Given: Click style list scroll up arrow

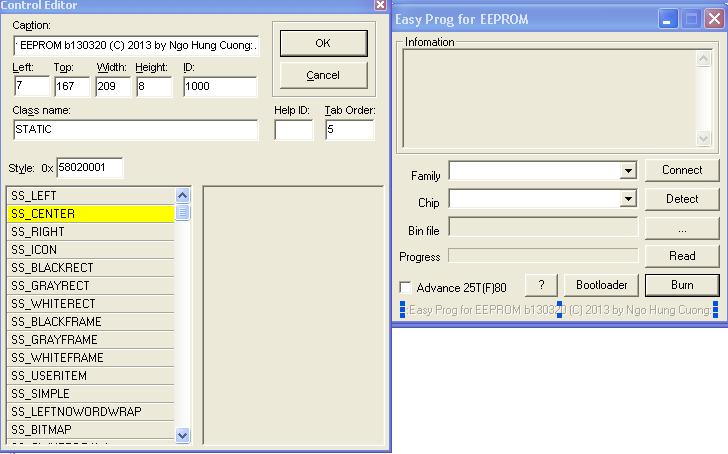Looking at the screenshot, I should pyautogui.click(x=182, y=196).
